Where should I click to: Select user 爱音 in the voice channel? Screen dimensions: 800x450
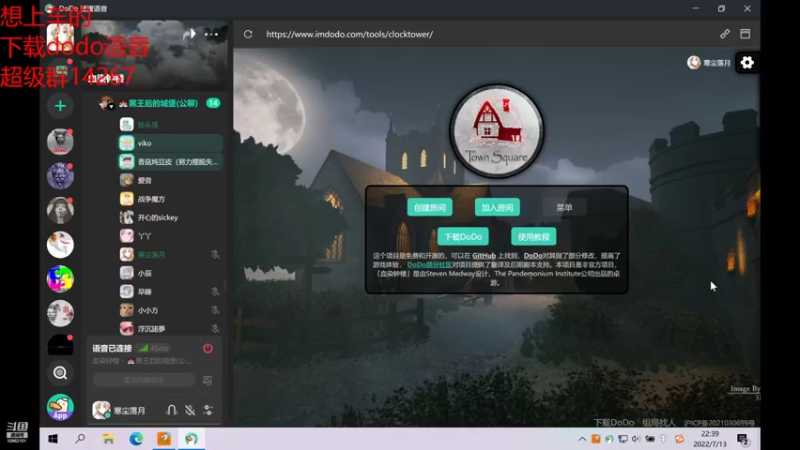170,180
